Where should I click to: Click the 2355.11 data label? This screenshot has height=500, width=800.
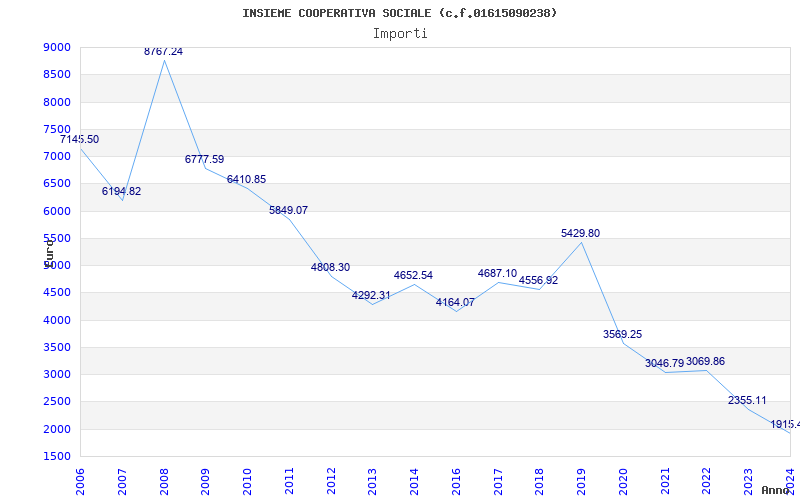click(x=747, y=401)
